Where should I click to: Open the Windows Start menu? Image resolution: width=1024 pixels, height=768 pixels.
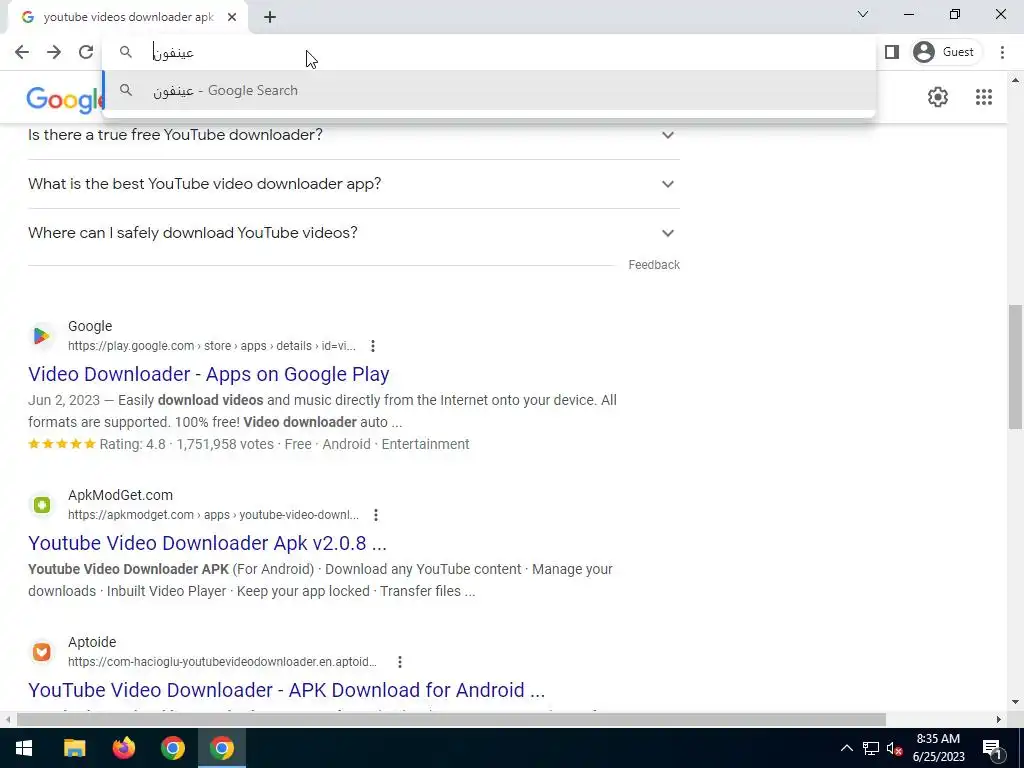click(x=24, y=748)
